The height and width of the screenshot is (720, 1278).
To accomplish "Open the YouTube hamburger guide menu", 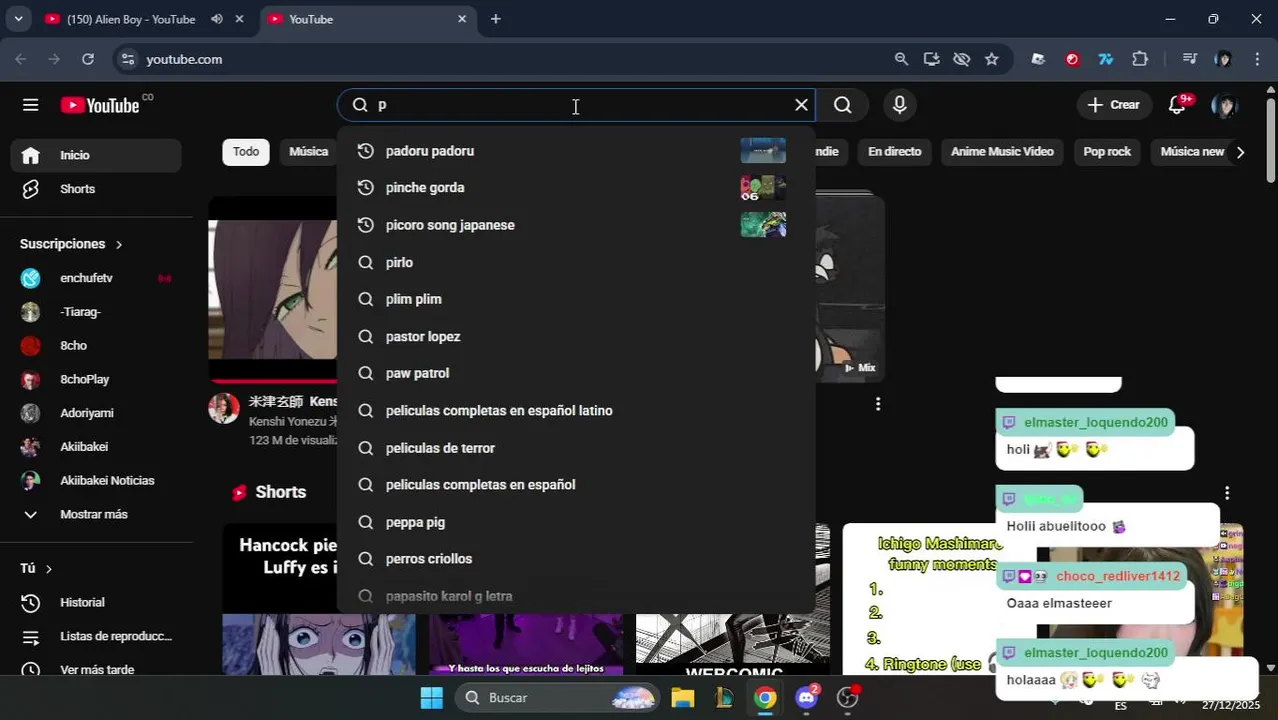I will pos(31,105).
